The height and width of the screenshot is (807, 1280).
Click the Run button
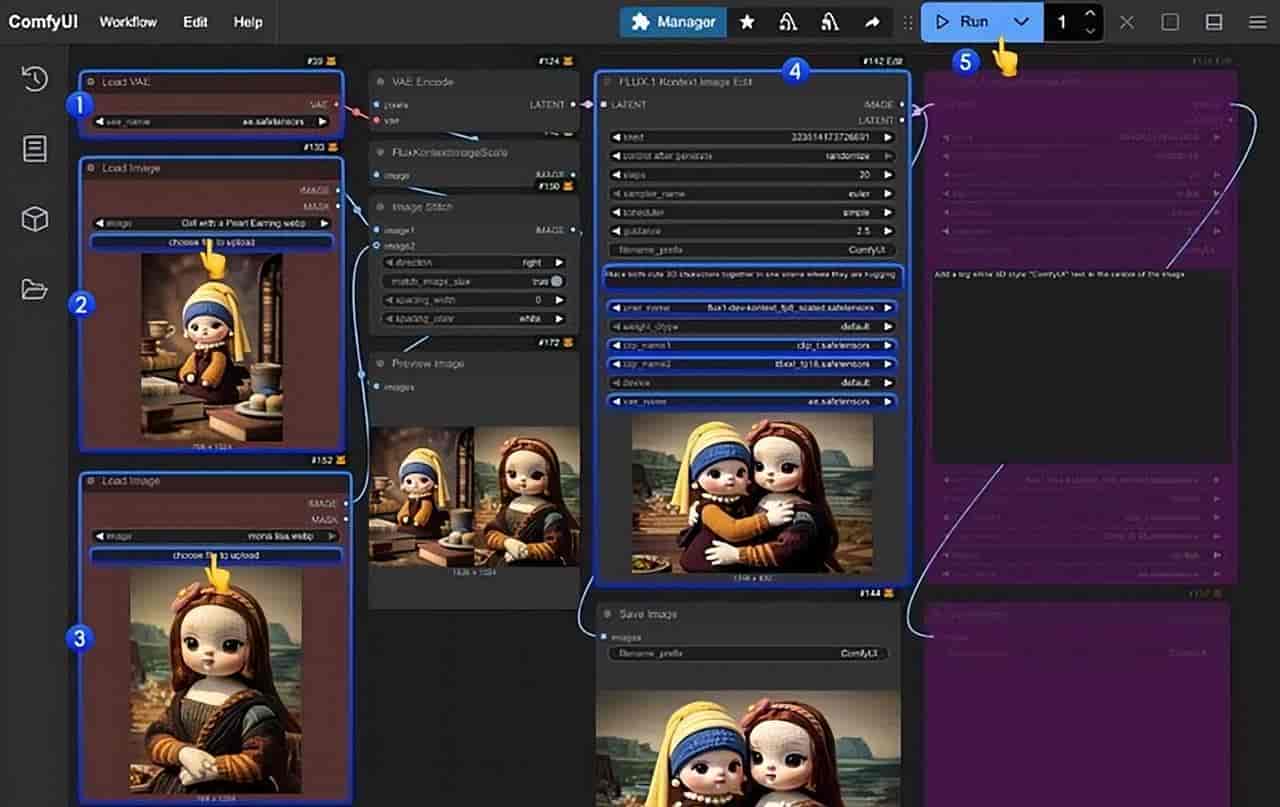point(963,22)
